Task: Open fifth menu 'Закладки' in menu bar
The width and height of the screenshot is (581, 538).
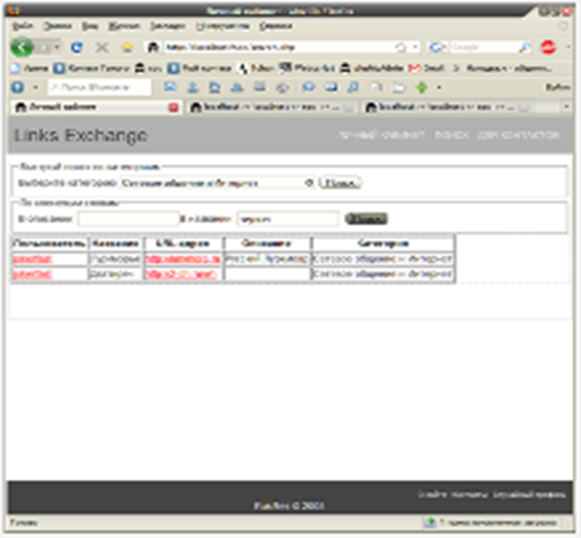Action: pos(167,26)
